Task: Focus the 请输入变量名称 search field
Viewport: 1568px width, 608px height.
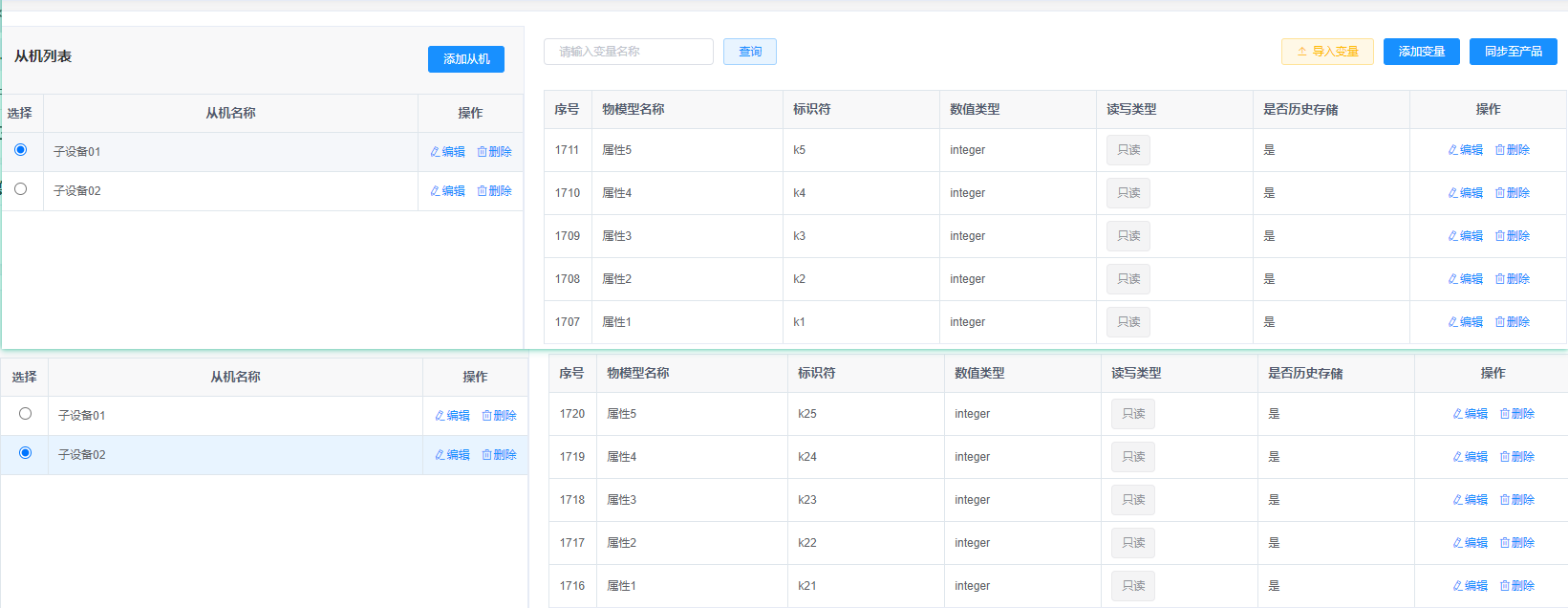Action: pyautogui.click(x=628, y=52)
